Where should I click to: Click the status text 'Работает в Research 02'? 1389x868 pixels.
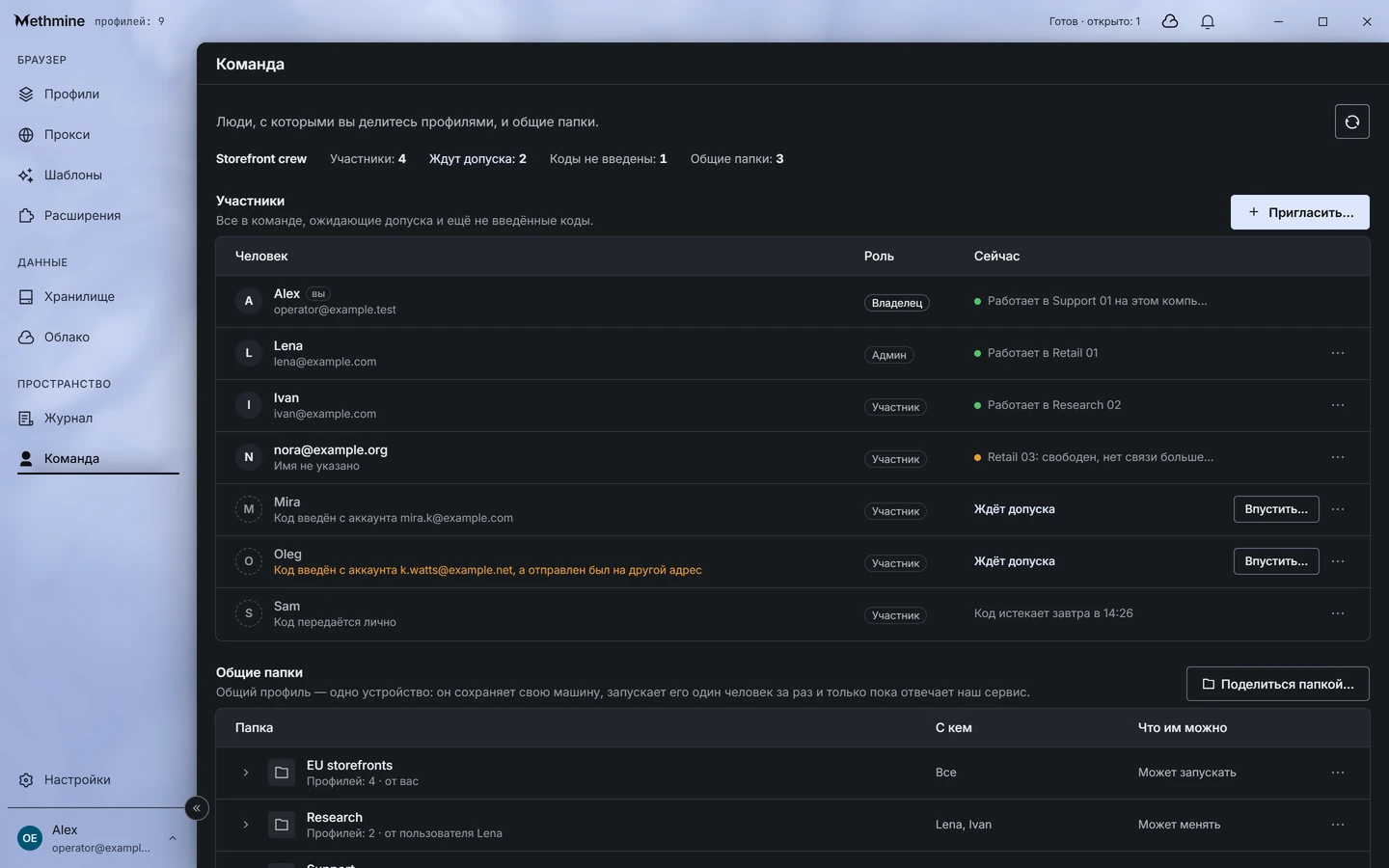[1054, 405]
